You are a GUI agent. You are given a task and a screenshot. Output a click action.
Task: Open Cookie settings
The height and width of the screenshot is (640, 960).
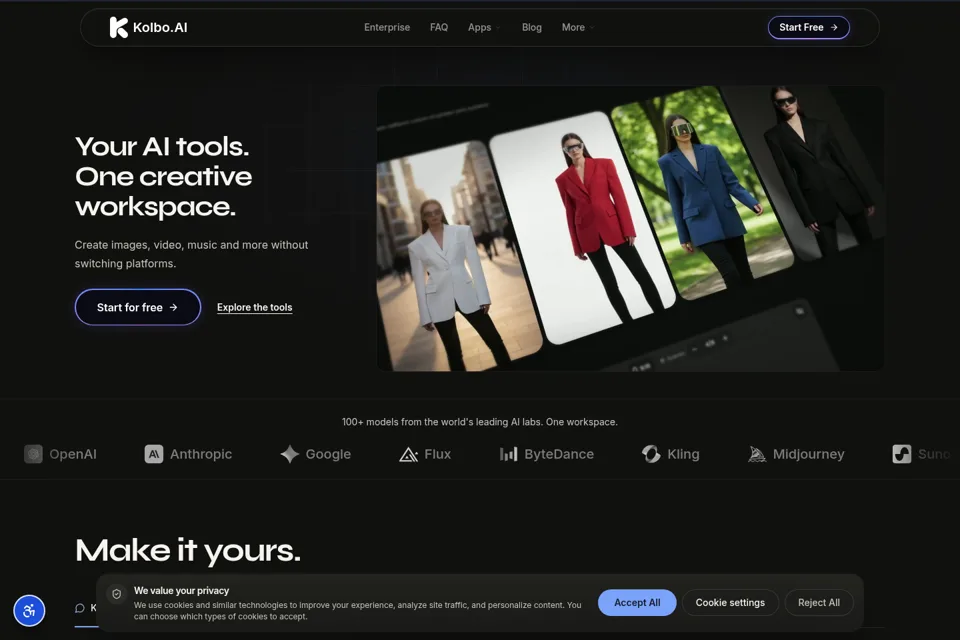[x=730, y=603]
